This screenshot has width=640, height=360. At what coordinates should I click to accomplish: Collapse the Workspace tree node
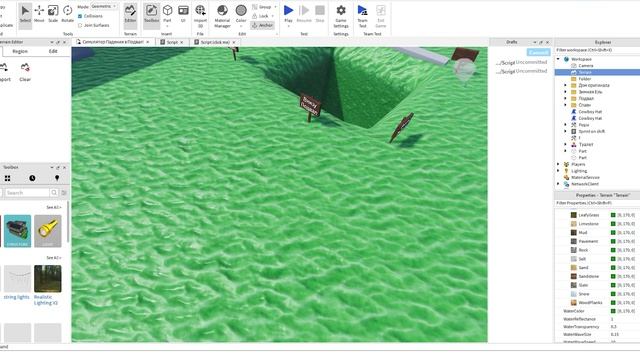point(558,59)
